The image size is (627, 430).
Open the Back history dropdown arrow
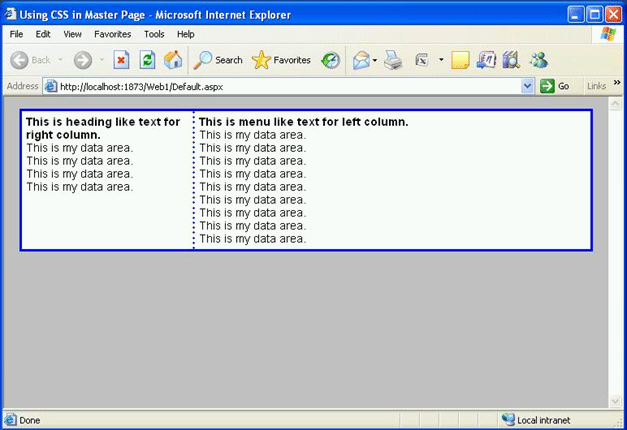tap(60, 60)
